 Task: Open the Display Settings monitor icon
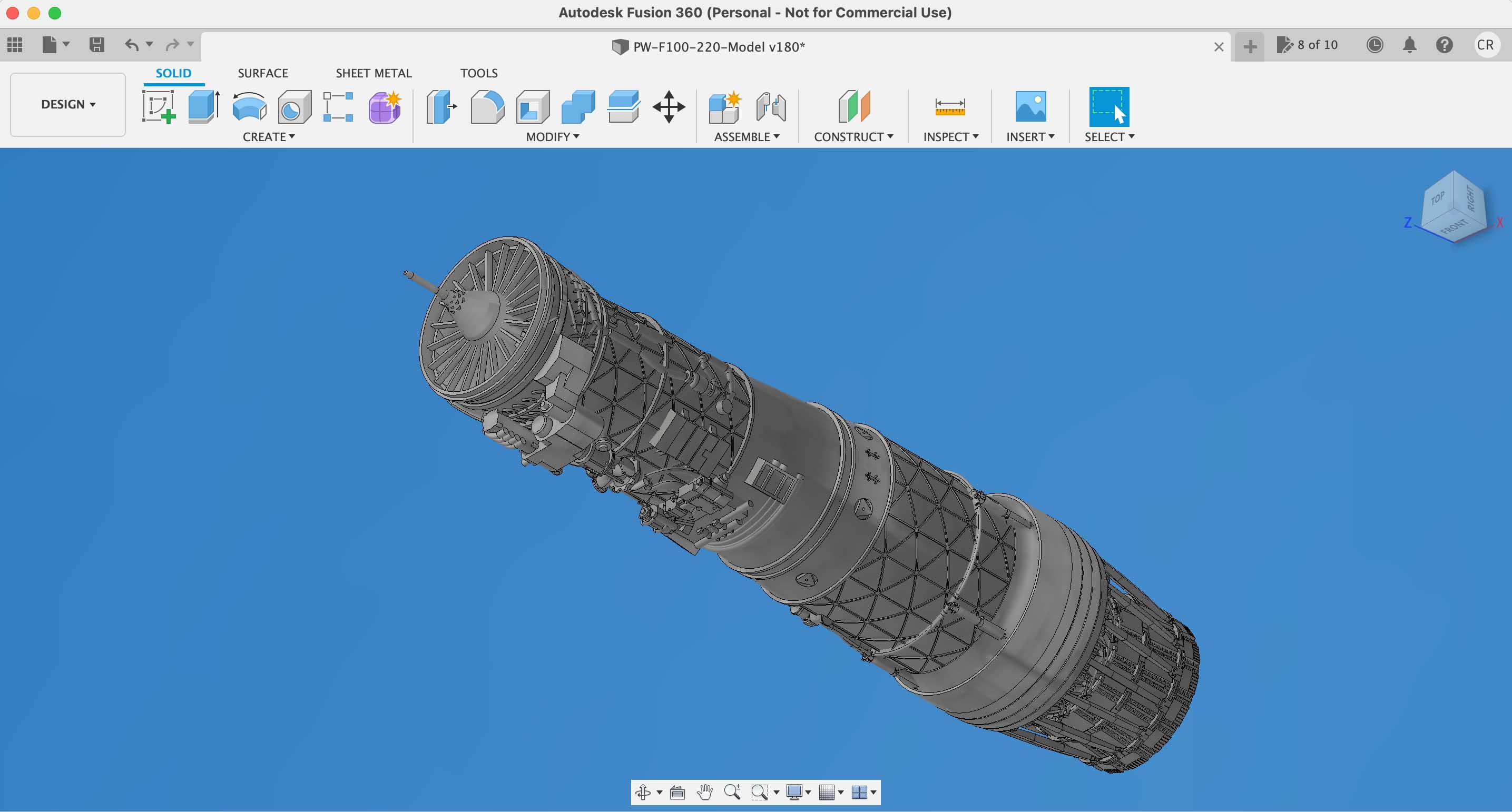[794, 792]
